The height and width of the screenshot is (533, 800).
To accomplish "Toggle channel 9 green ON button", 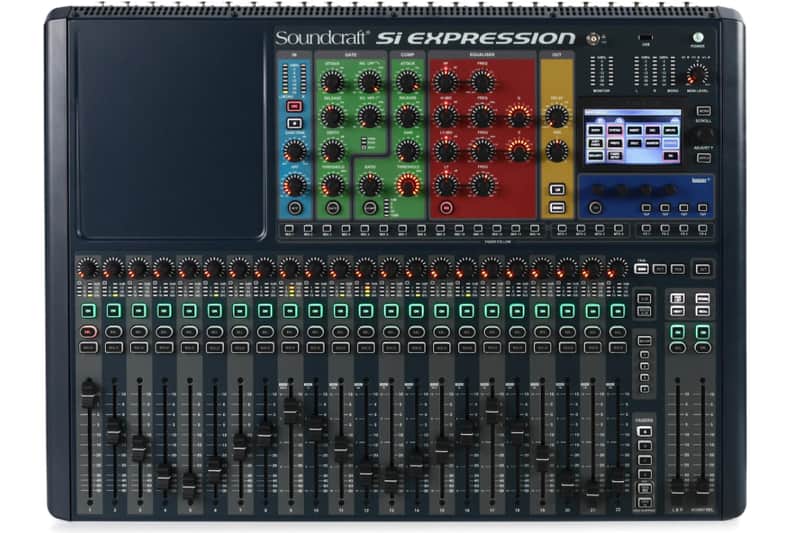I will tap(290, 311).
